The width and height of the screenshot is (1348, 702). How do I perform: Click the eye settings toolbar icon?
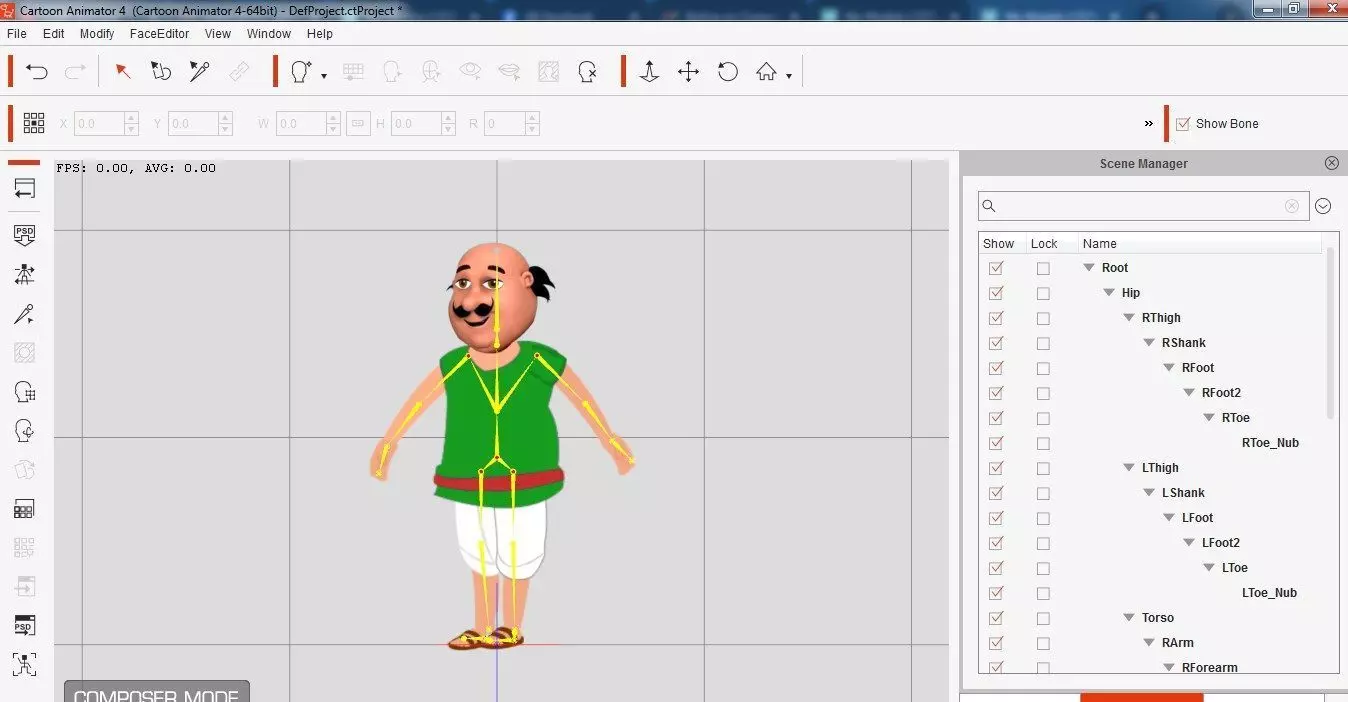coord(470,72)
